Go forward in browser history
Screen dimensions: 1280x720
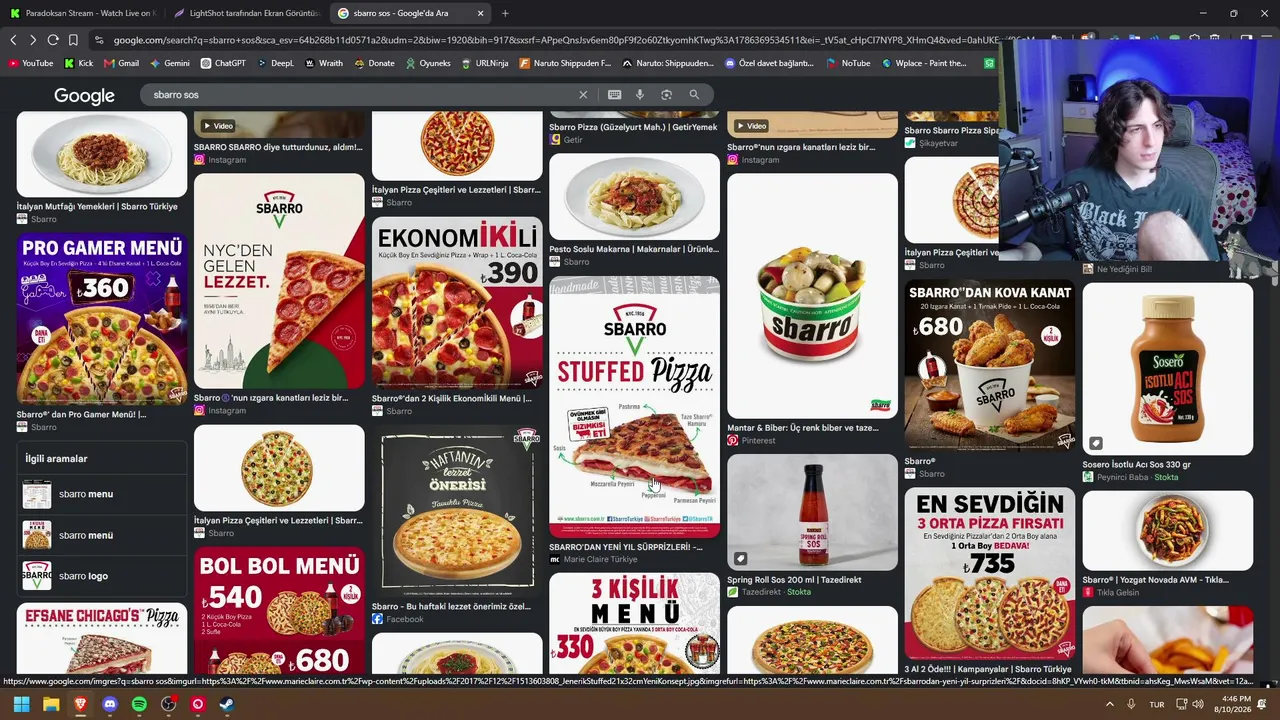(33, 40)
